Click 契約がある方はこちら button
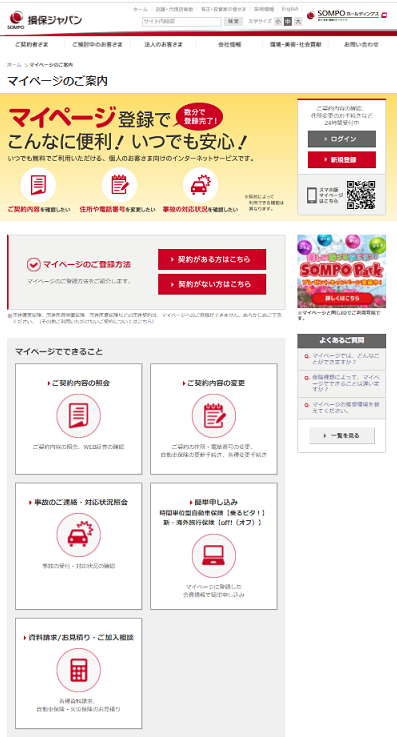Screen dimensions: 397x737 click(212, 259)
